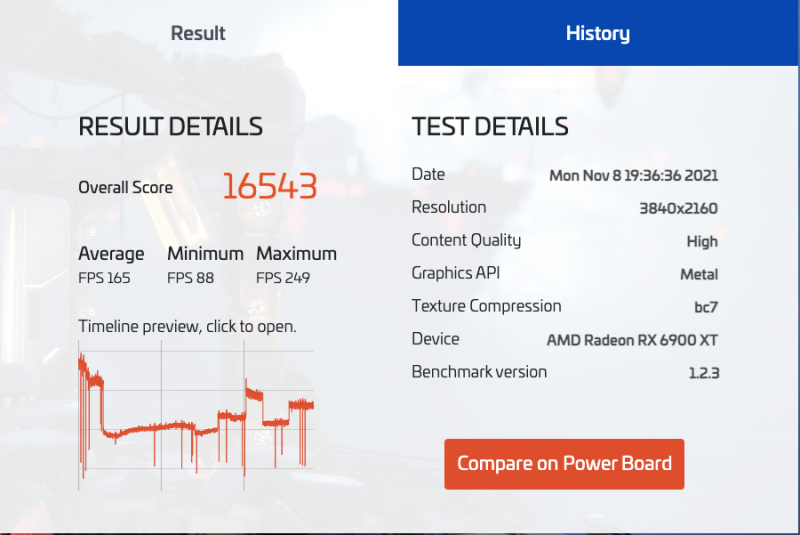Click the device name AMD Radeon RX 6900 XT
Viewport: 800px width, 535px height.
point(632,340)
